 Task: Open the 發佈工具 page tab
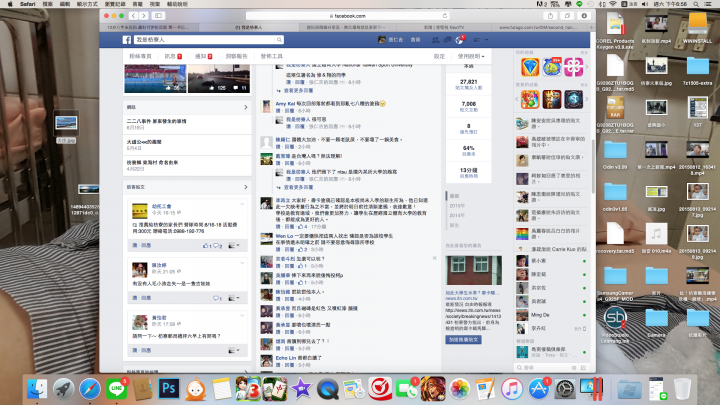coord(272,56)
